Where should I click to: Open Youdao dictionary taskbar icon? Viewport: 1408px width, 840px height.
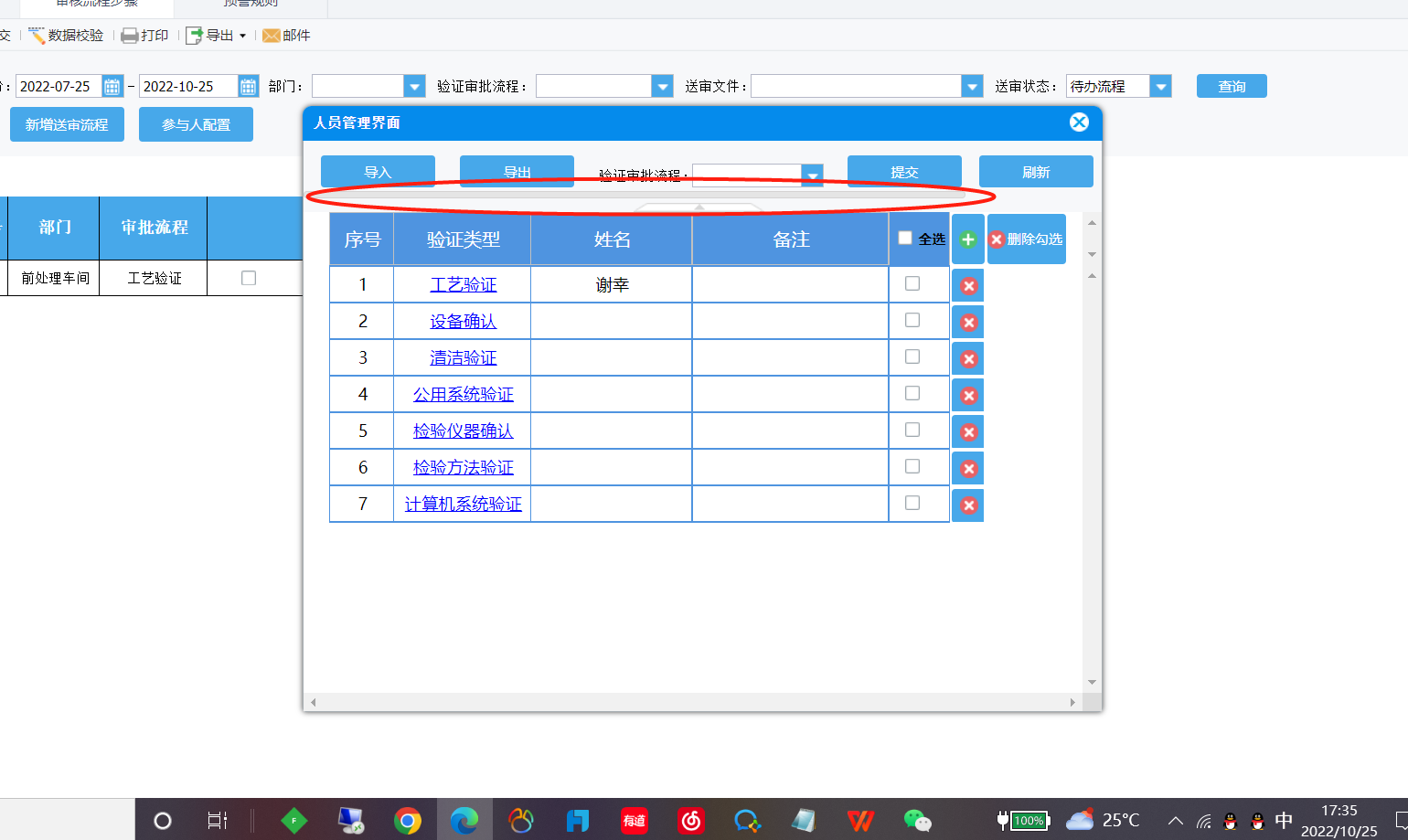pyautogui.click(x=635, y=820)
